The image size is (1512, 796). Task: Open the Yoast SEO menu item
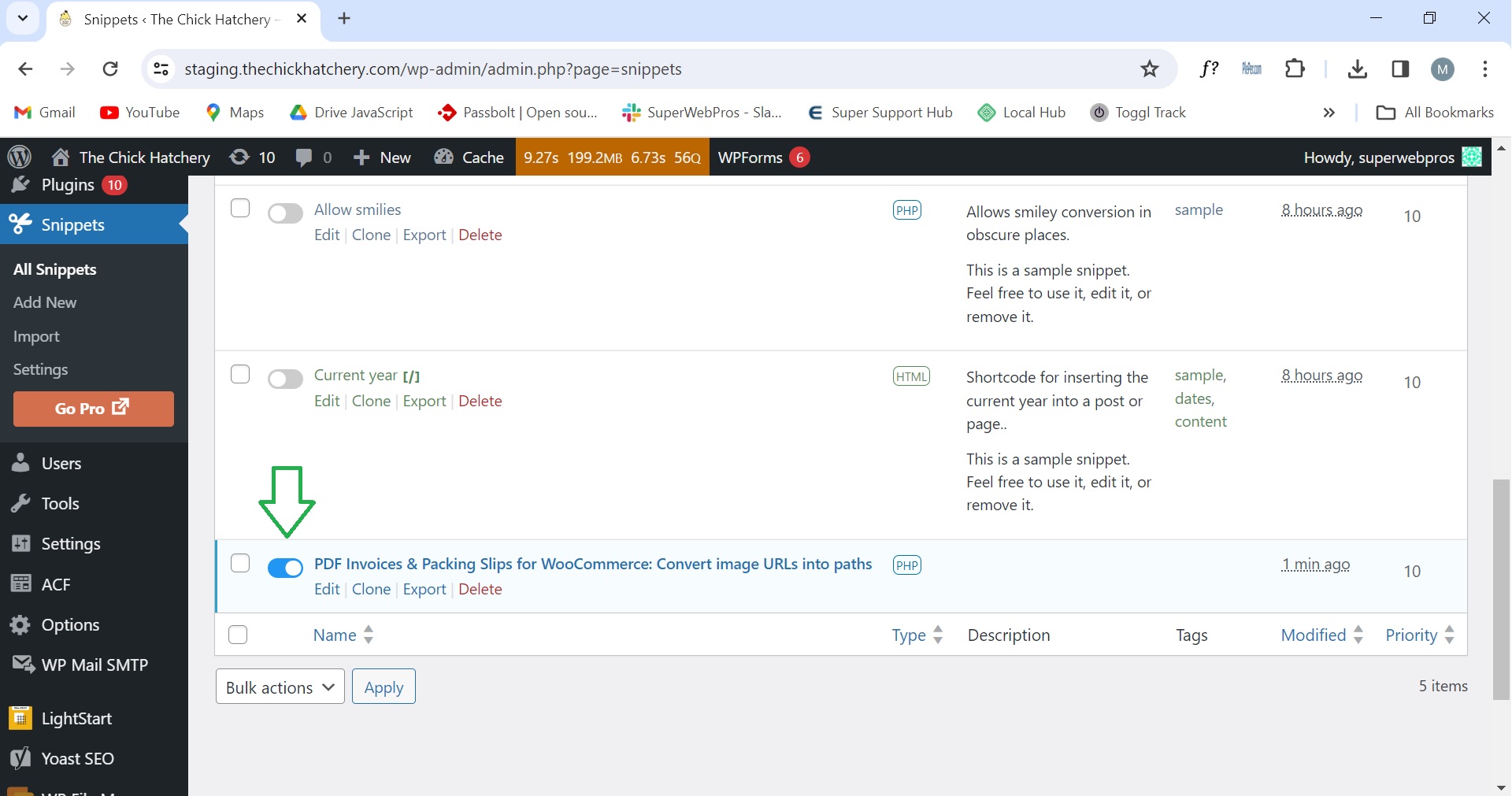(94, 758)
